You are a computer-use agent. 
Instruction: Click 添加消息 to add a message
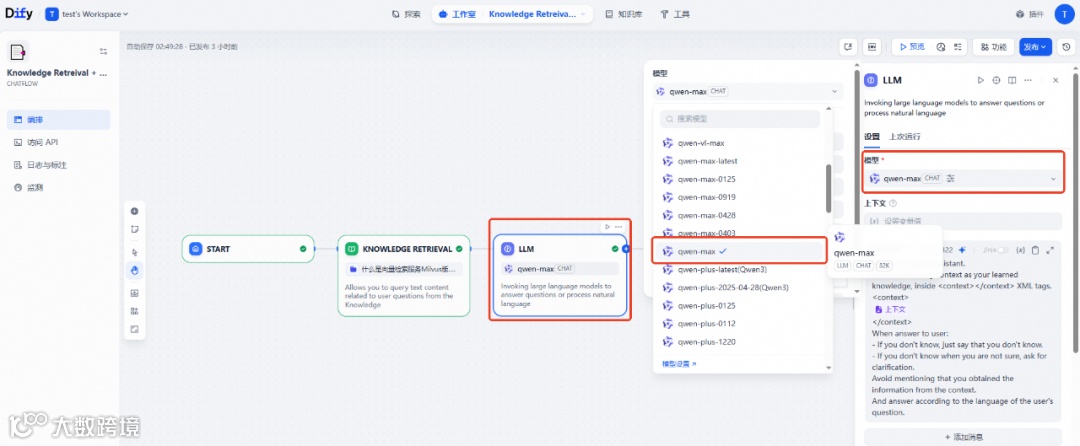963,437
